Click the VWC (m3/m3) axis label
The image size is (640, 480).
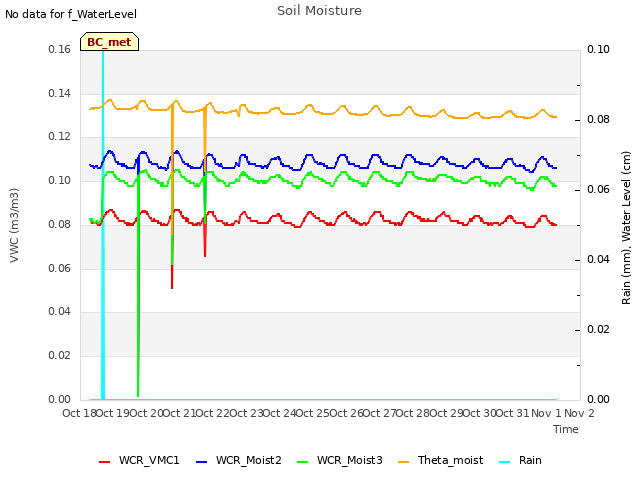click(x=14, y=225)
